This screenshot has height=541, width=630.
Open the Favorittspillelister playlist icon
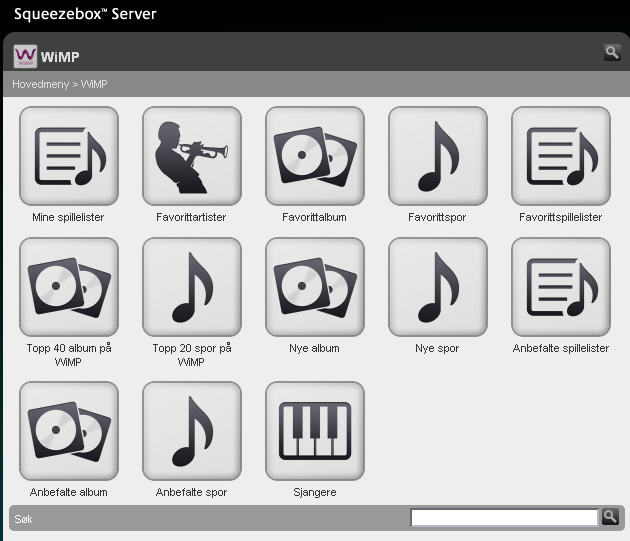(560, 156)
